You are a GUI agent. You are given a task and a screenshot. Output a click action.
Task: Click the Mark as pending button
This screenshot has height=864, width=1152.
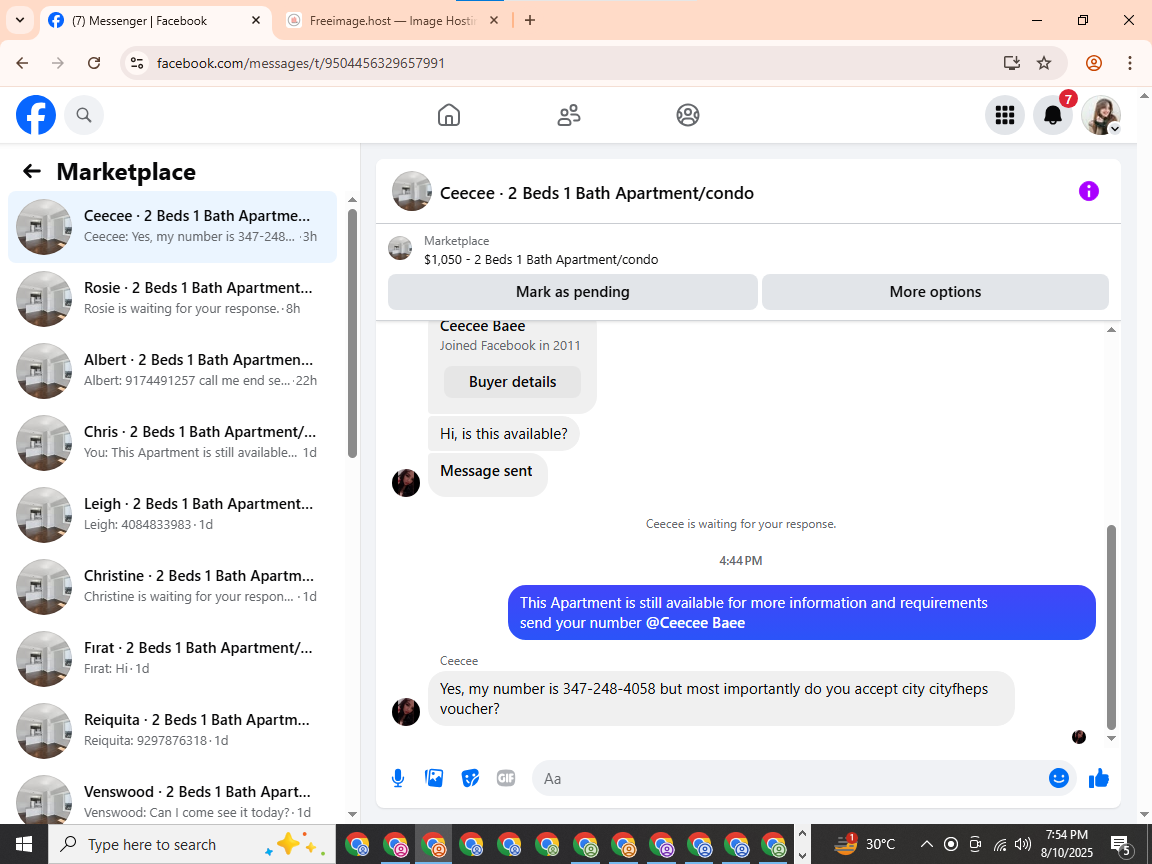[x=573, y=292]
